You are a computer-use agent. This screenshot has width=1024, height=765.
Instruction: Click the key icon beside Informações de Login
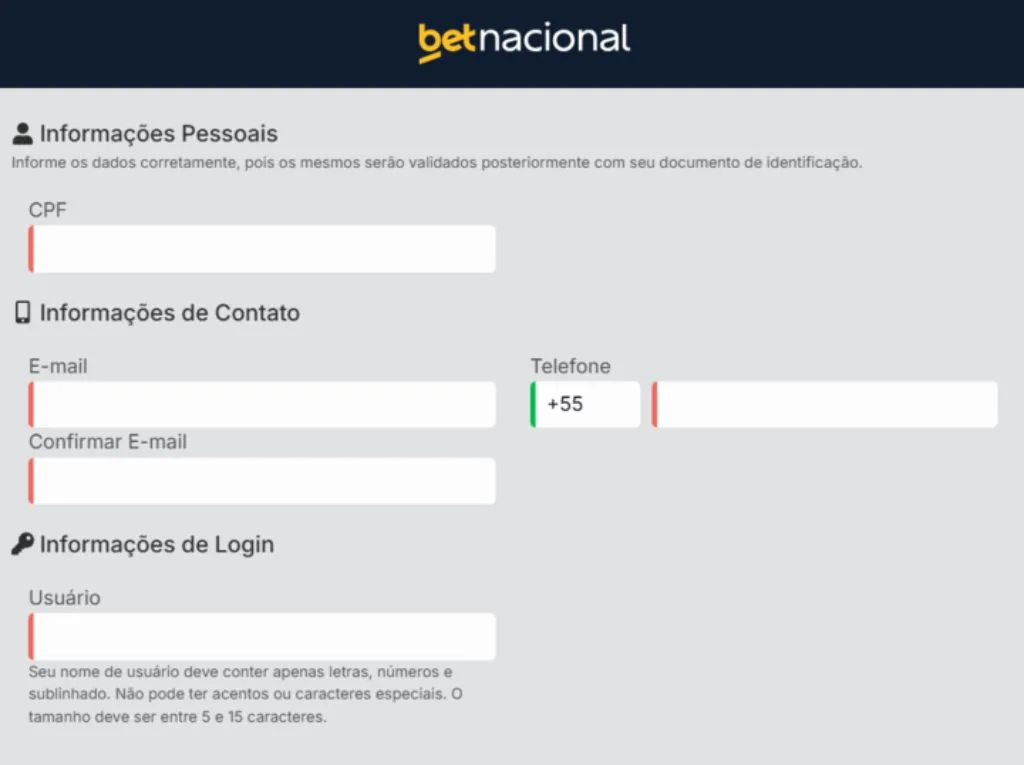click(x=20, y=543)
